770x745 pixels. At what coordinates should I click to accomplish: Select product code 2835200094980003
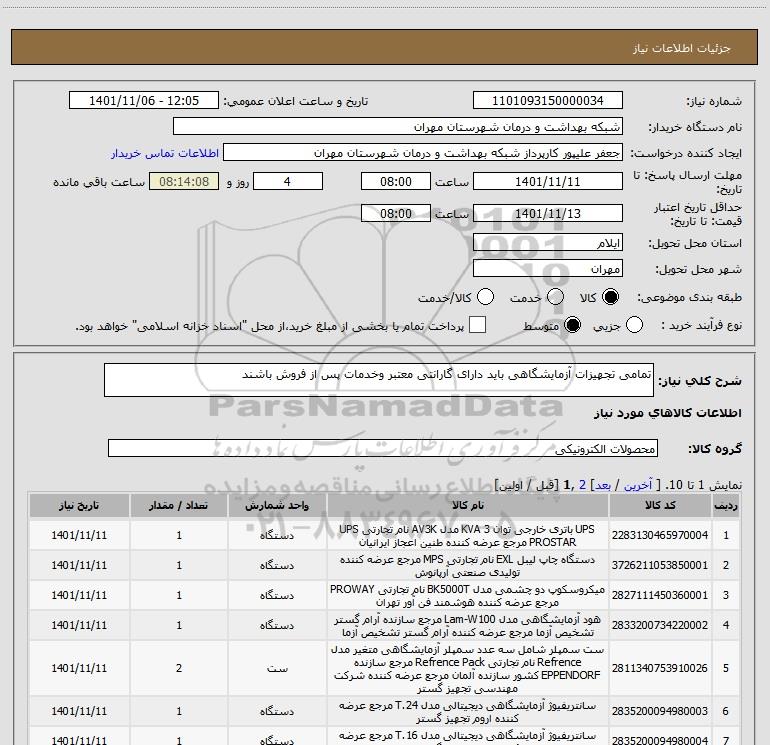coord(660,711)
